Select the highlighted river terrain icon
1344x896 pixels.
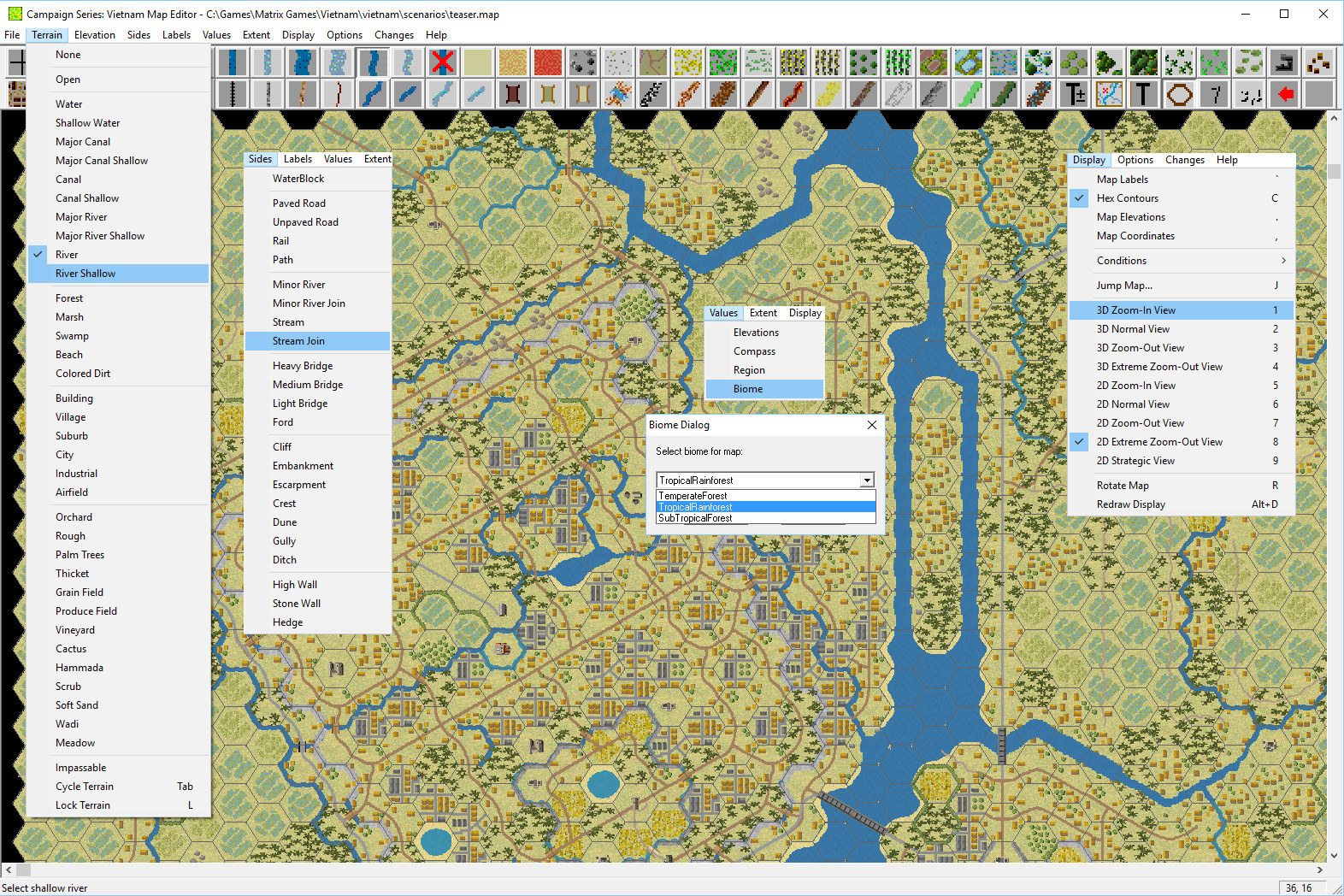click(372, 62)
